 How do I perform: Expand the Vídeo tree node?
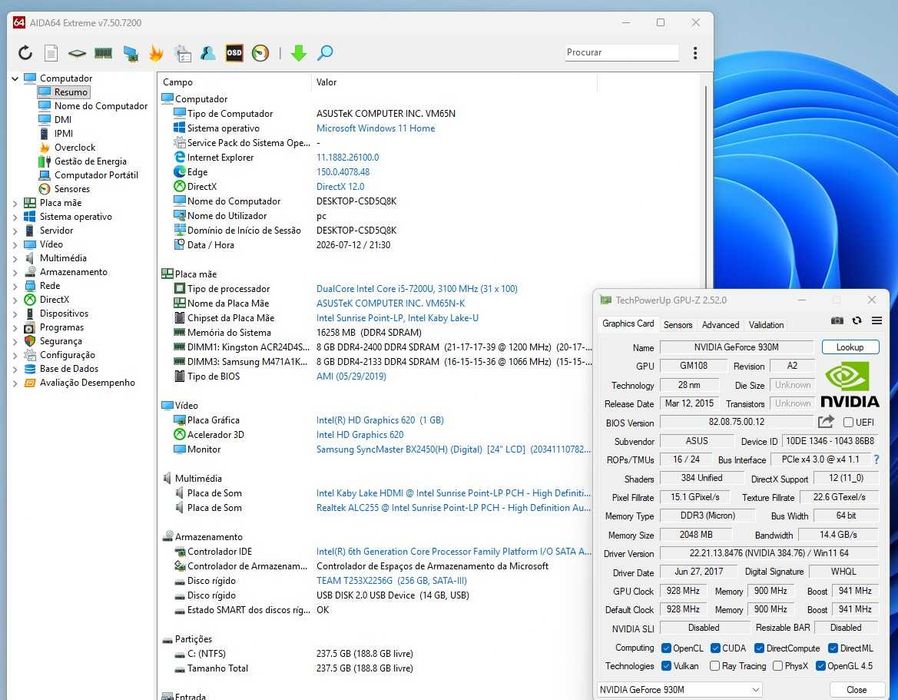click(15, 245)
